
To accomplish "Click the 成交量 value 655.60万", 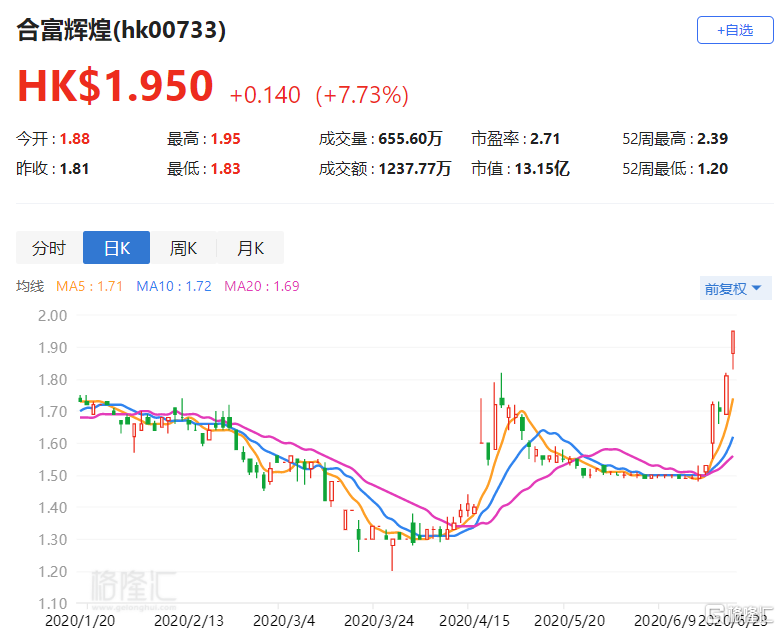I will tap(410, 139).
